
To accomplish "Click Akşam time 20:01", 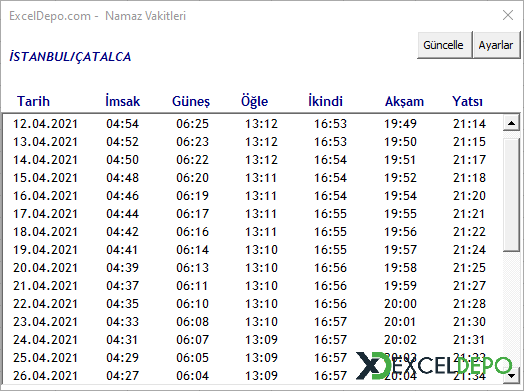I will [400, 322].
